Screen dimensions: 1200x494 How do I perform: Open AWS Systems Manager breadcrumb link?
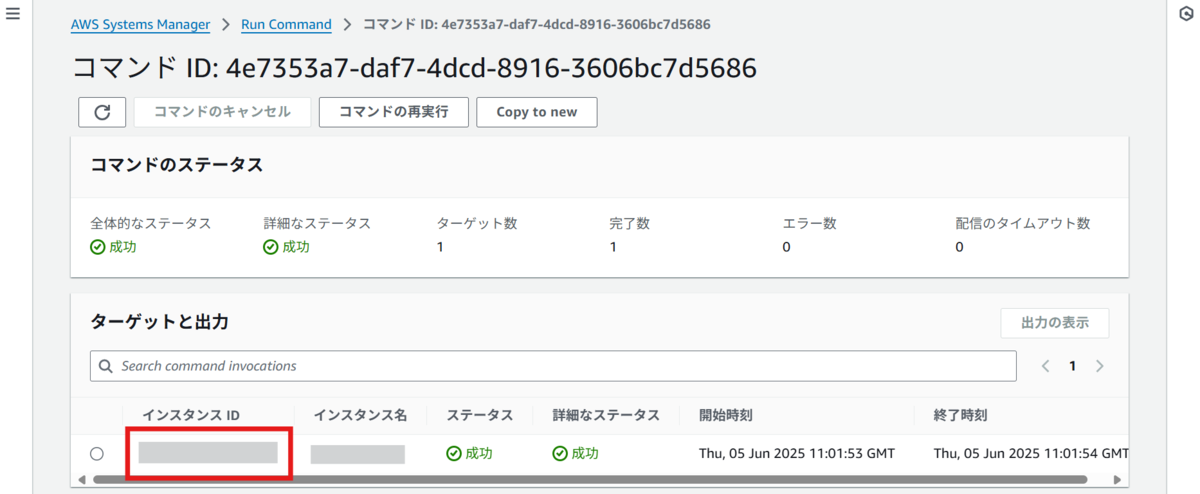140,24
